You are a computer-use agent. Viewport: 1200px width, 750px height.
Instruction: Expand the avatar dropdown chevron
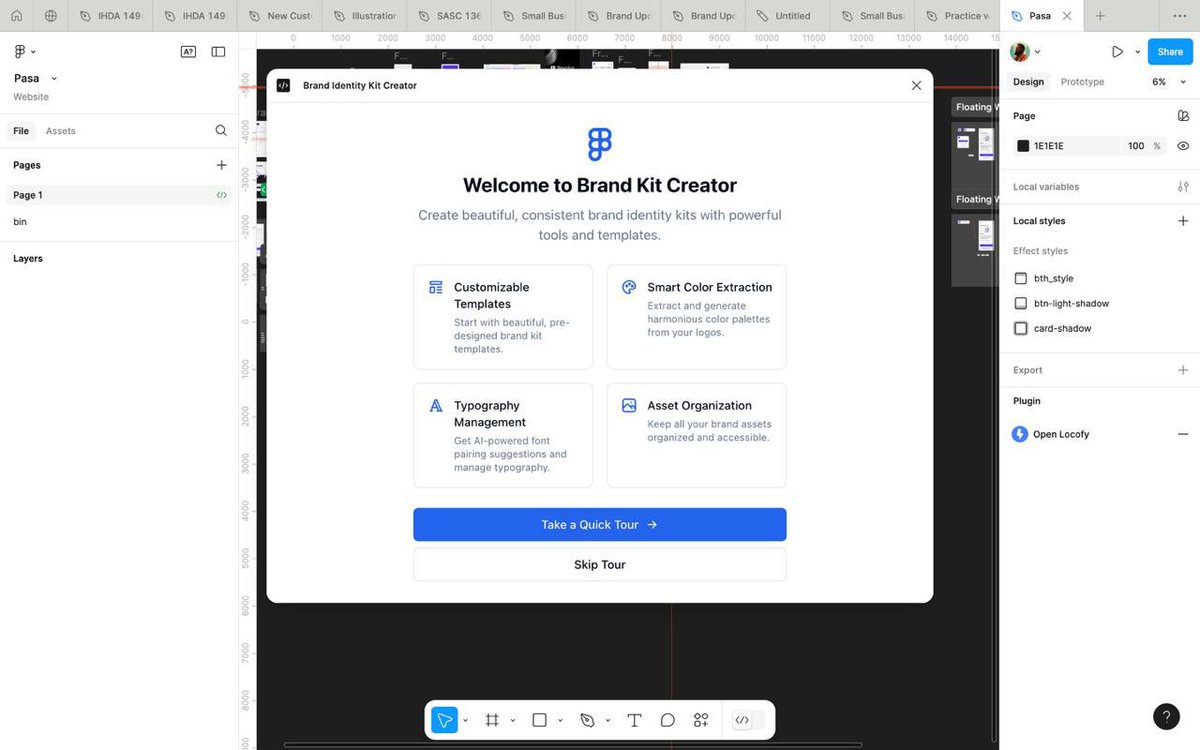(1037, 52)
